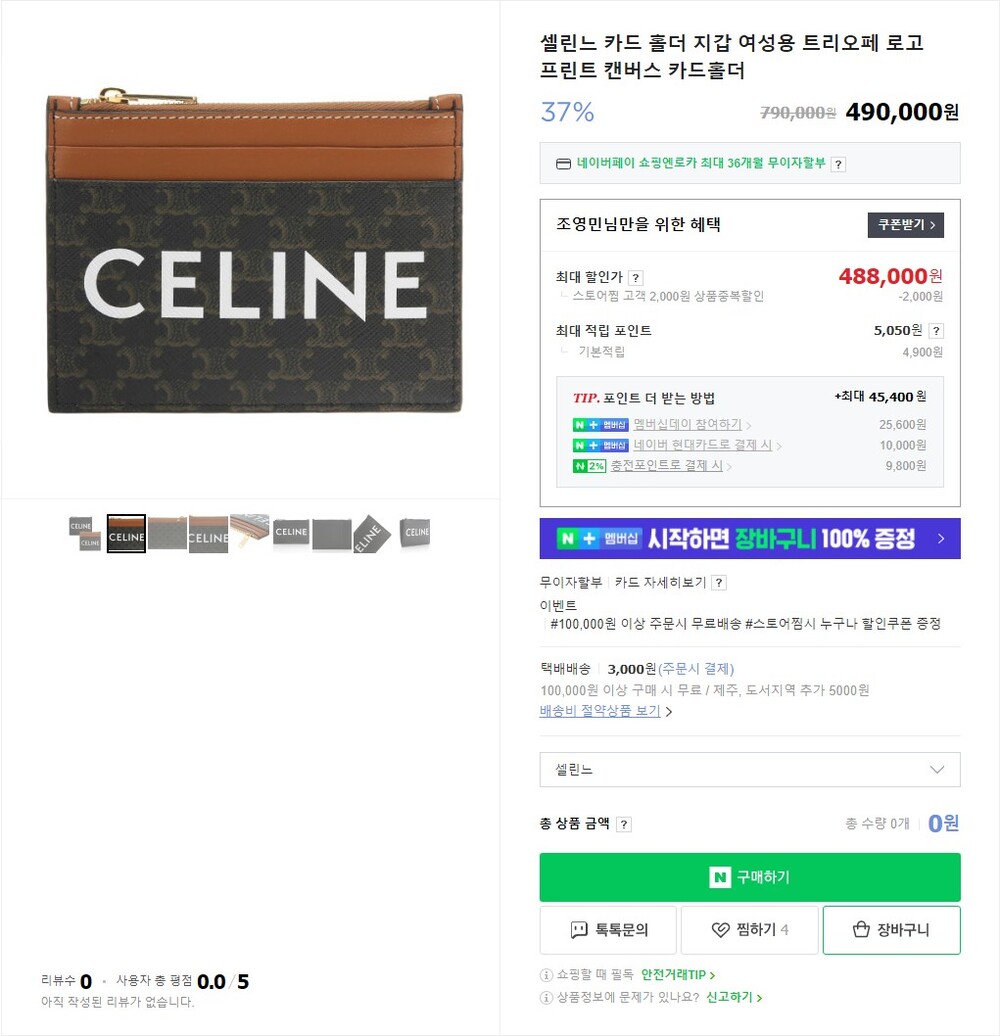Toggle the 찜하기 wishlist heart button
The height and width of the screenshot is (1036, 1000).
coord(749,930)
